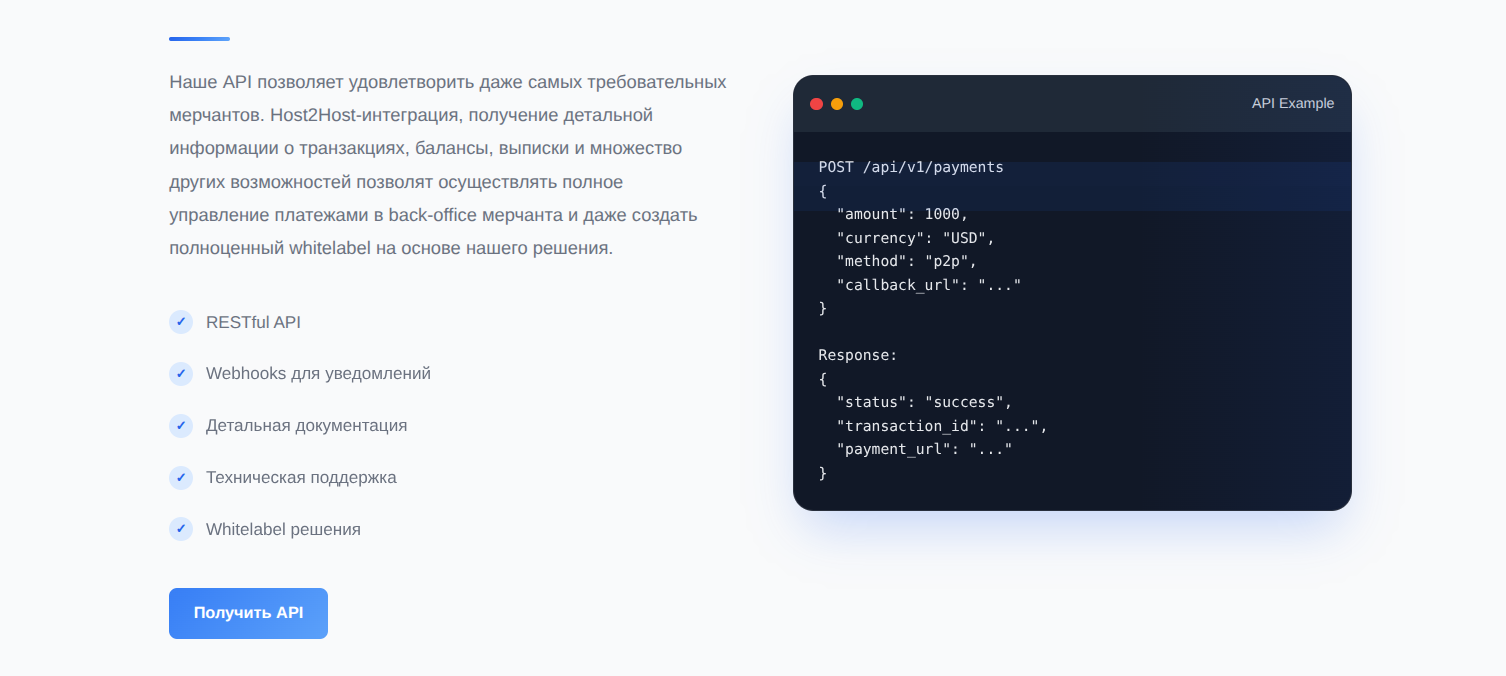Image resolution: width=1506 pixels, height=676 pixels.
Task: Click the checkmark beside Детальная документация
Action: point(181,426)
